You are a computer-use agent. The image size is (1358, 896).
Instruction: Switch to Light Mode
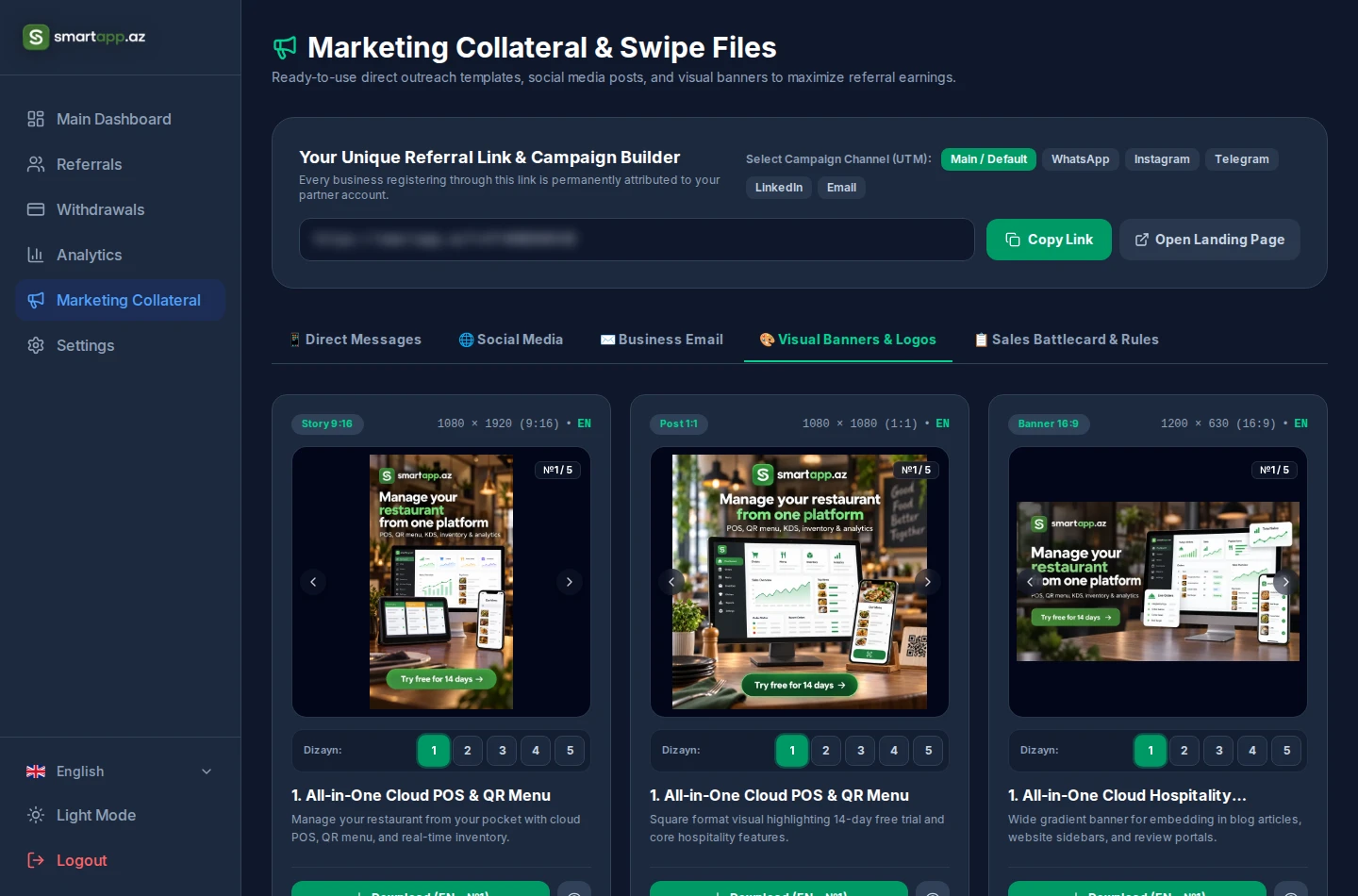coord(120,815)
